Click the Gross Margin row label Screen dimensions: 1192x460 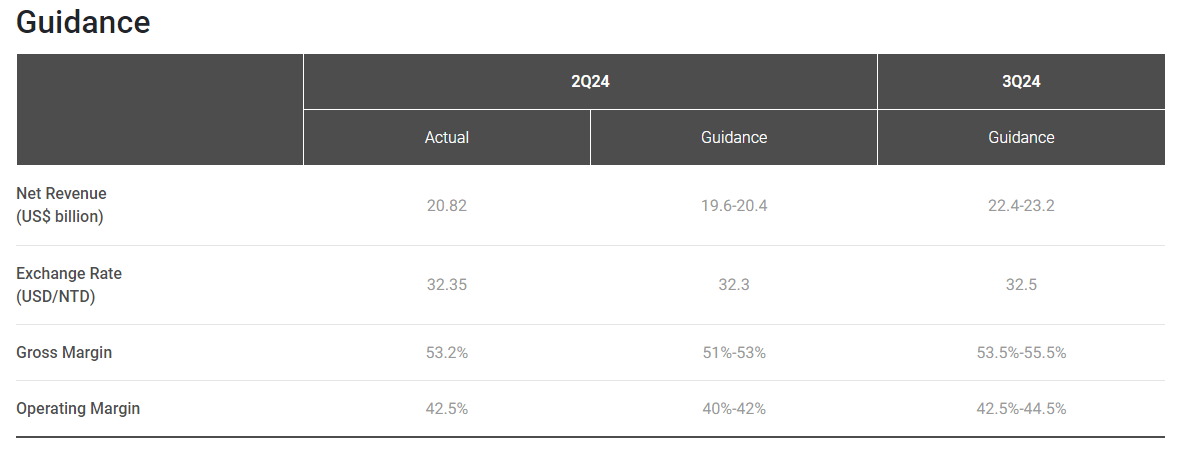64,353
